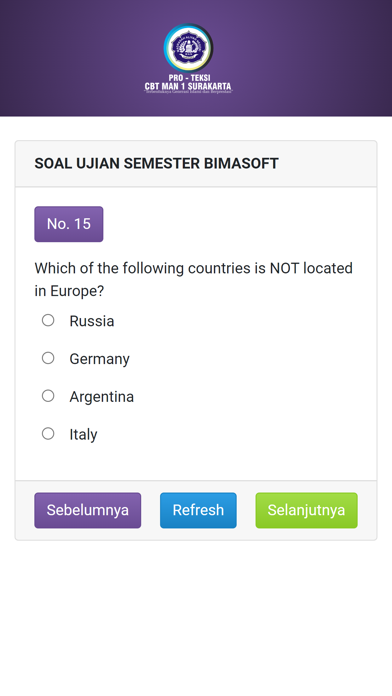Image resolution: width=392 pixels, height=696 pixels.
Task: Click the Italy answer label text
Action: tap(83, 434)
